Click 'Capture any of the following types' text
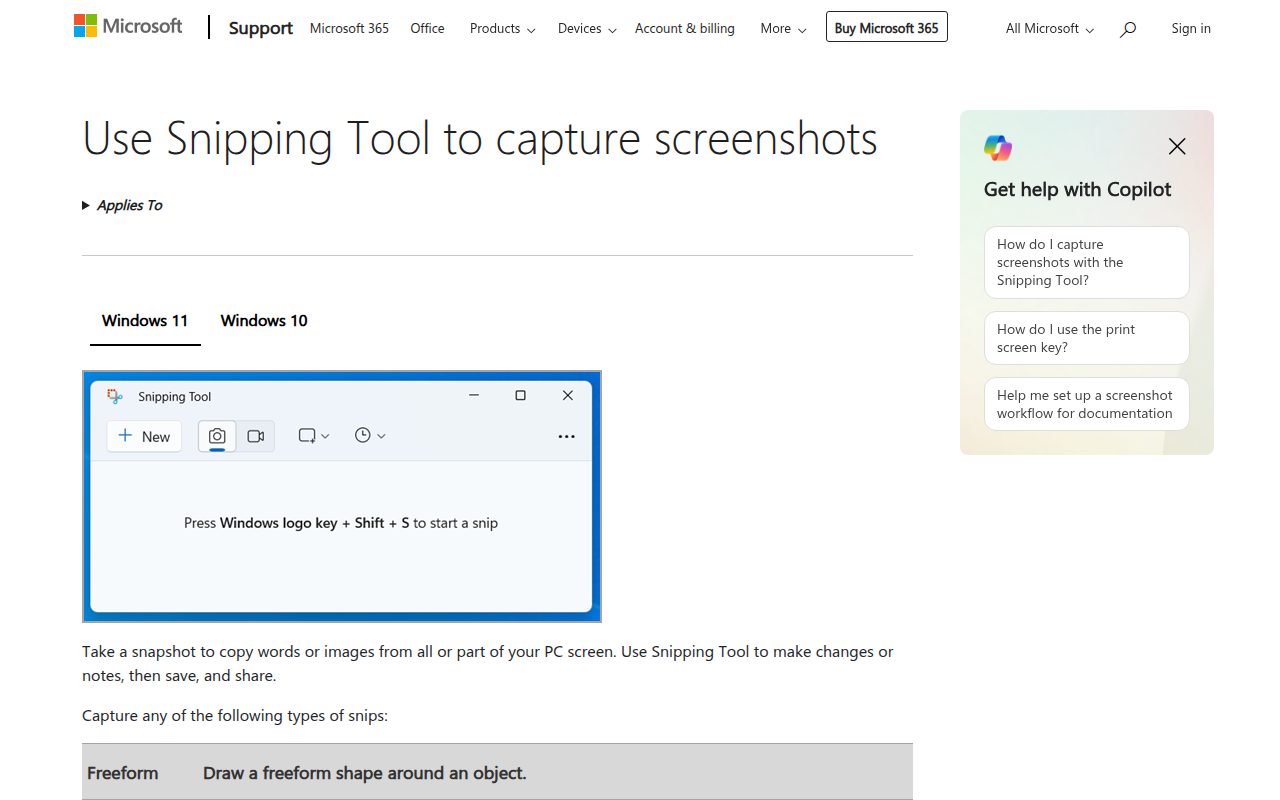 [235, 715]
